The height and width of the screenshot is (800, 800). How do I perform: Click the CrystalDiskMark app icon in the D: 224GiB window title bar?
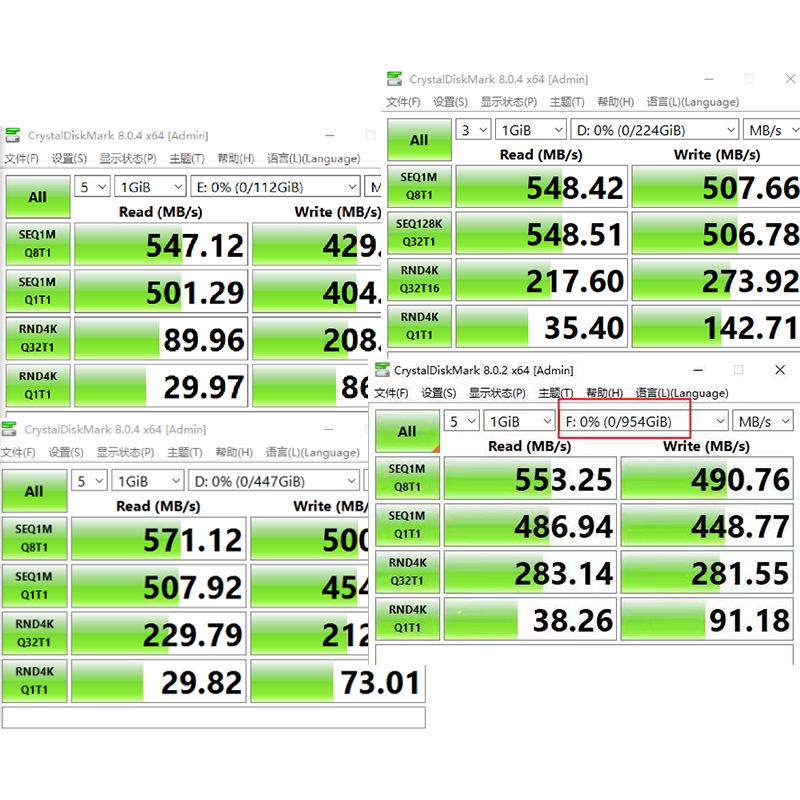coord(394,79)
